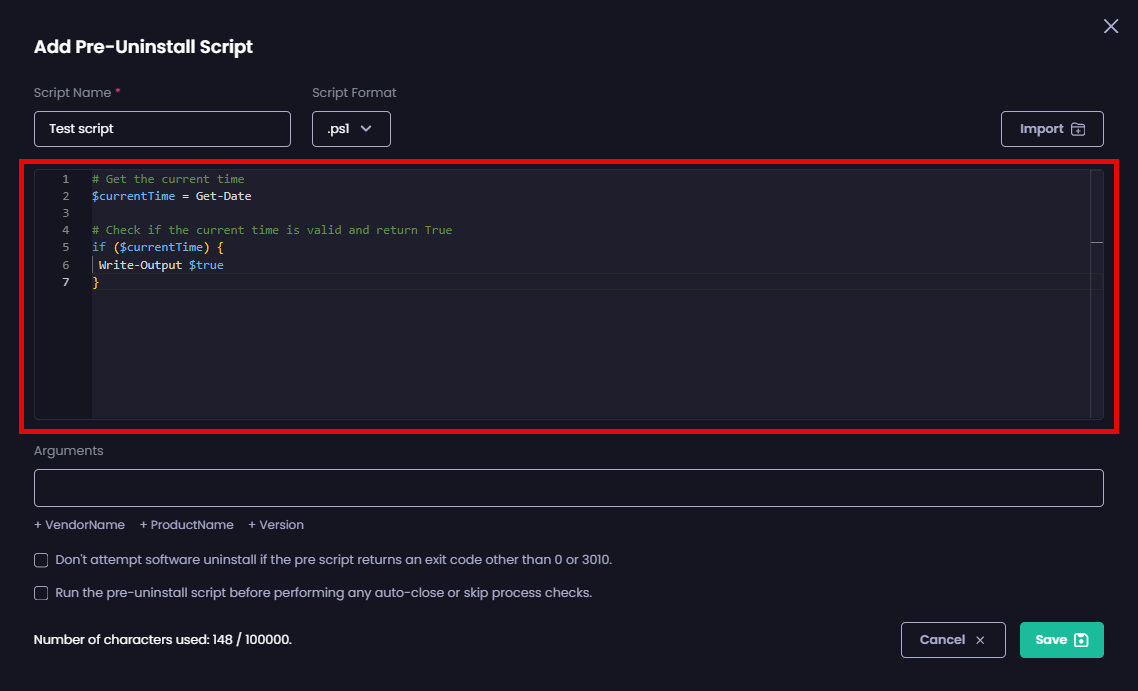Click the Write-Output $true line

(160, 265)
